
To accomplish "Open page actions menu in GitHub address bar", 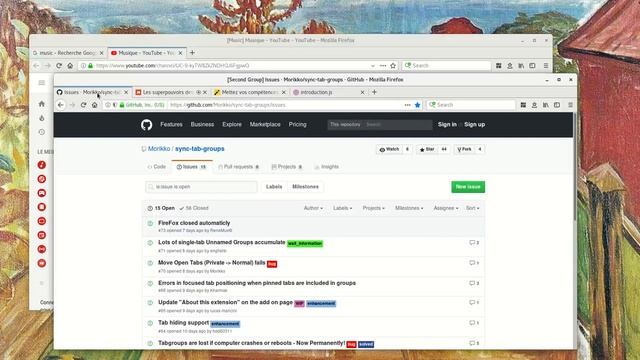I will [x=407, y=105].
